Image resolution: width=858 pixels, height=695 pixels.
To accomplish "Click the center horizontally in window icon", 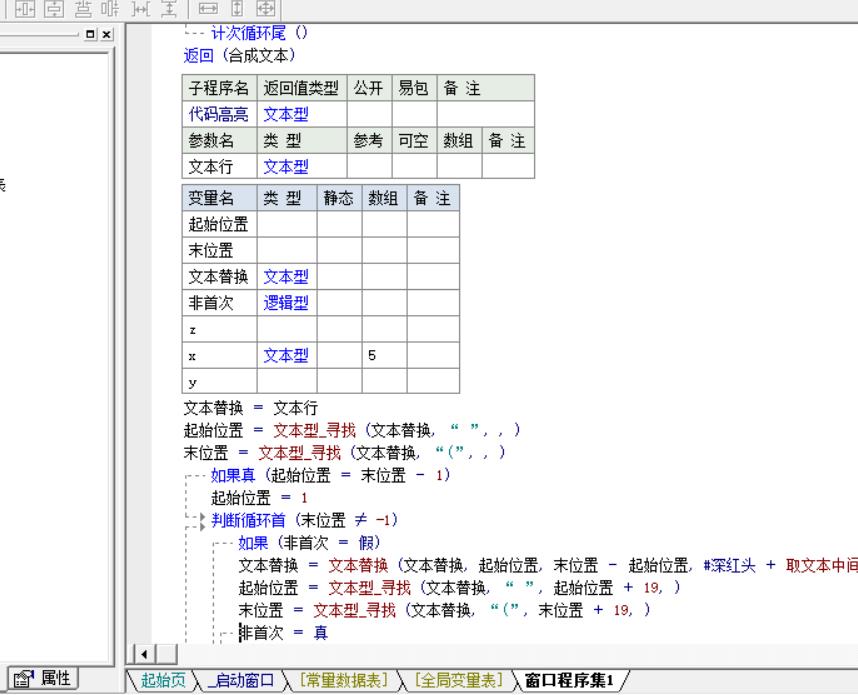I will (x=25, y=8).
